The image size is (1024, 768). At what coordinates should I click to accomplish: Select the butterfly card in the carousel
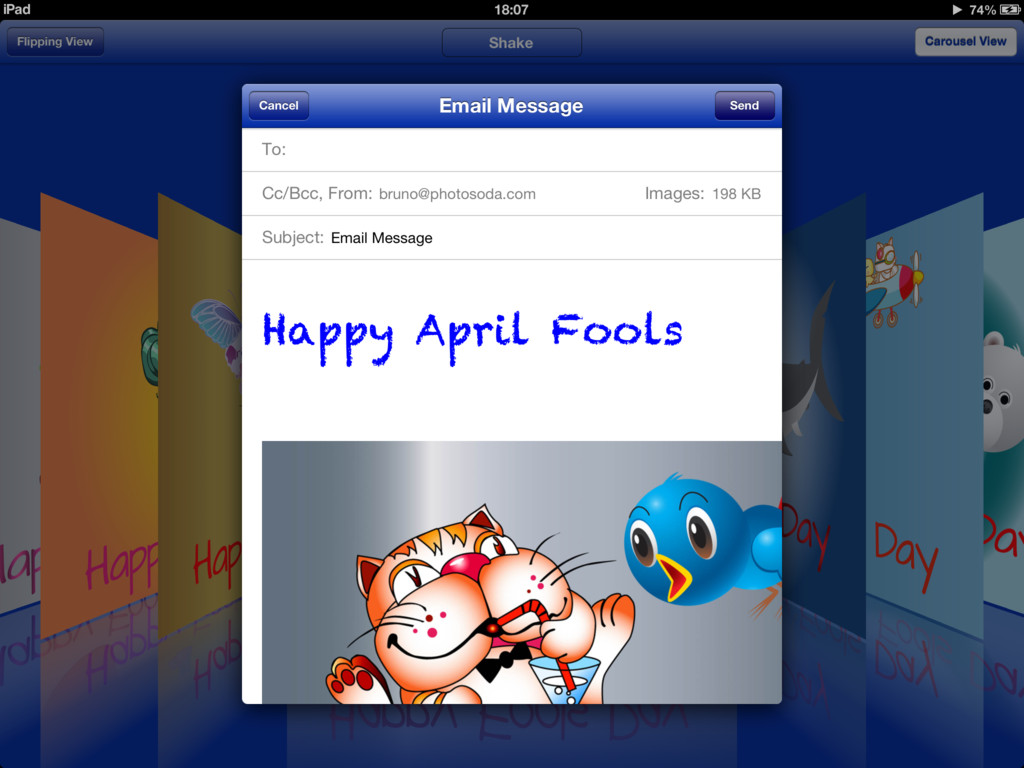point(200,415)
